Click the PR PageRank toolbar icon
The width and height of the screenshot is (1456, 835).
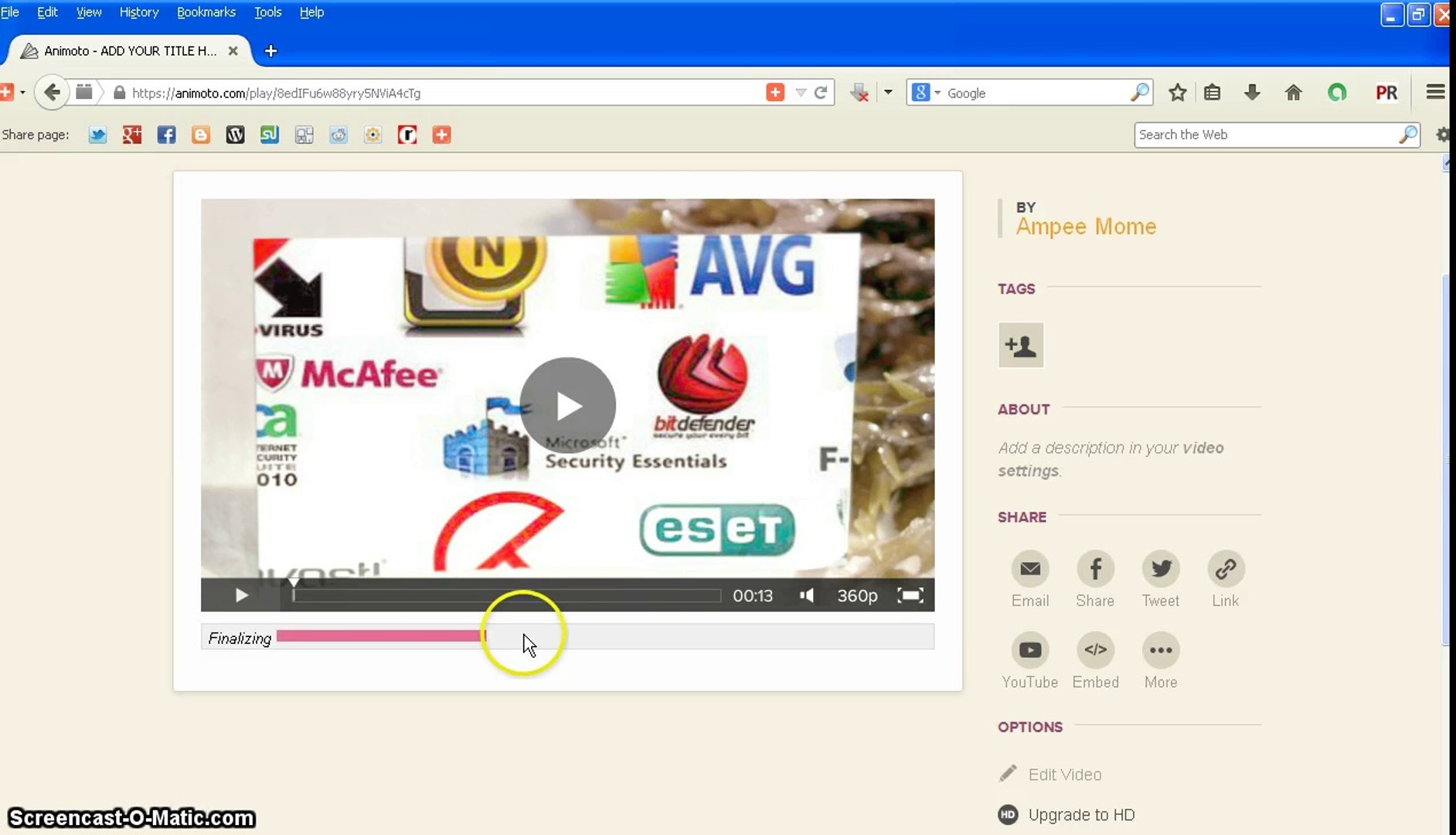tap(1386, 93)
